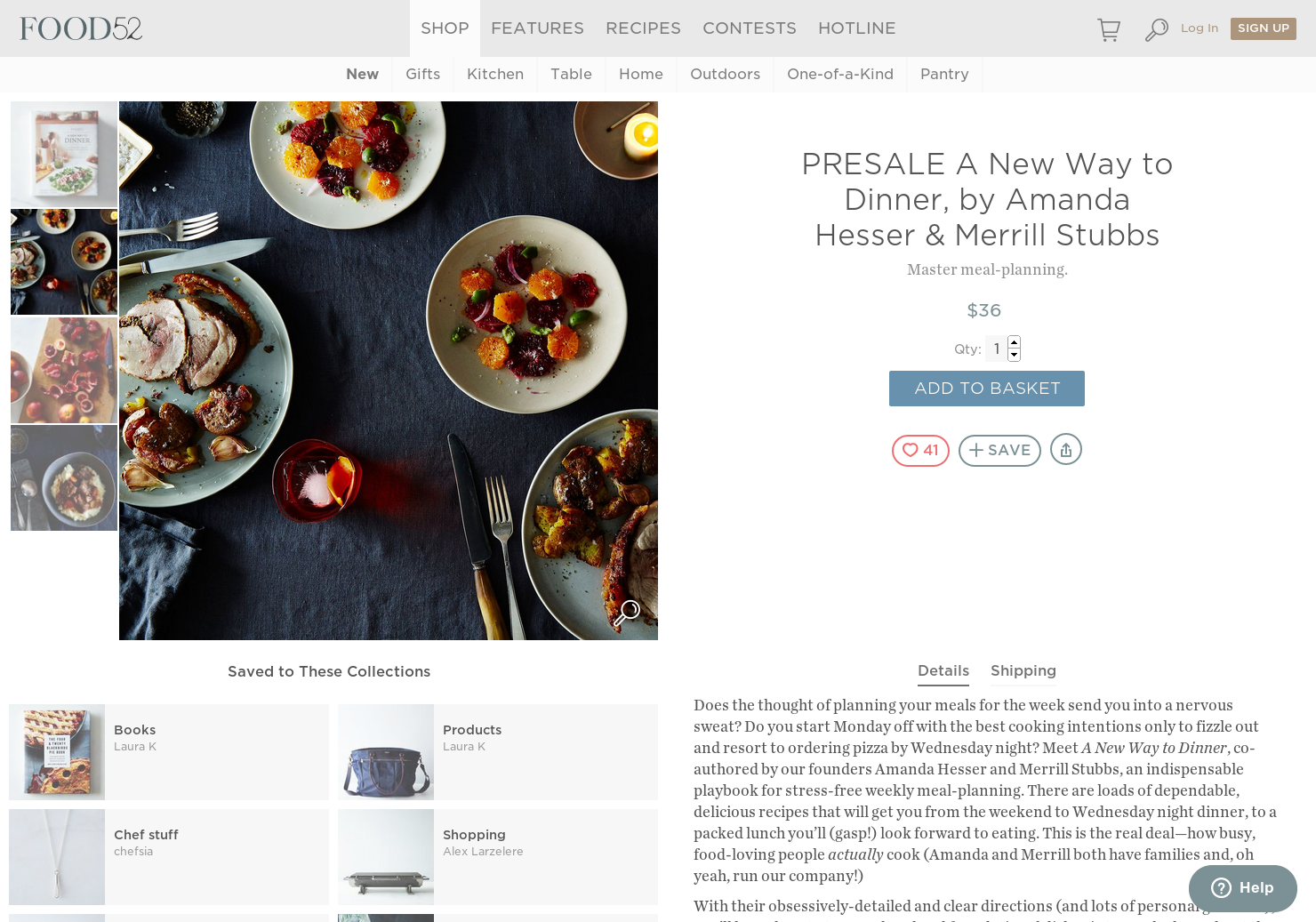Open the Help widget
This screenshot has height=922, width=1316.
point(1241,888)
